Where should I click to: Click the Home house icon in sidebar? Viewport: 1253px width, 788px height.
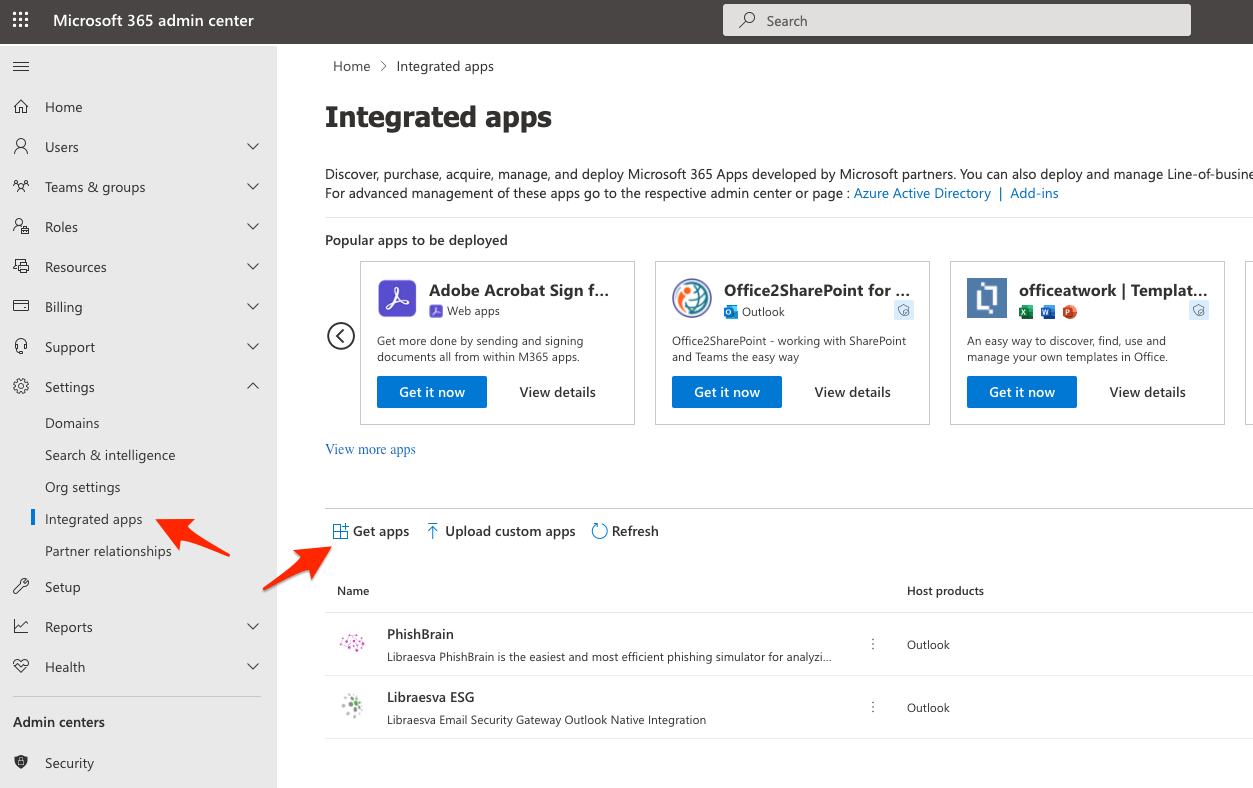point(21,107)
